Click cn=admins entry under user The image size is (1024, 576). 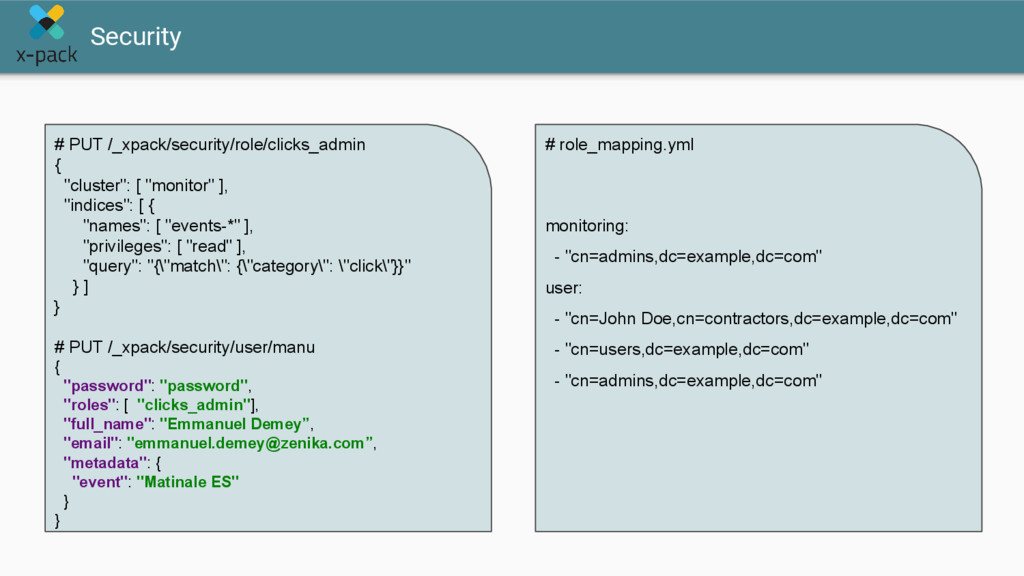688,381
